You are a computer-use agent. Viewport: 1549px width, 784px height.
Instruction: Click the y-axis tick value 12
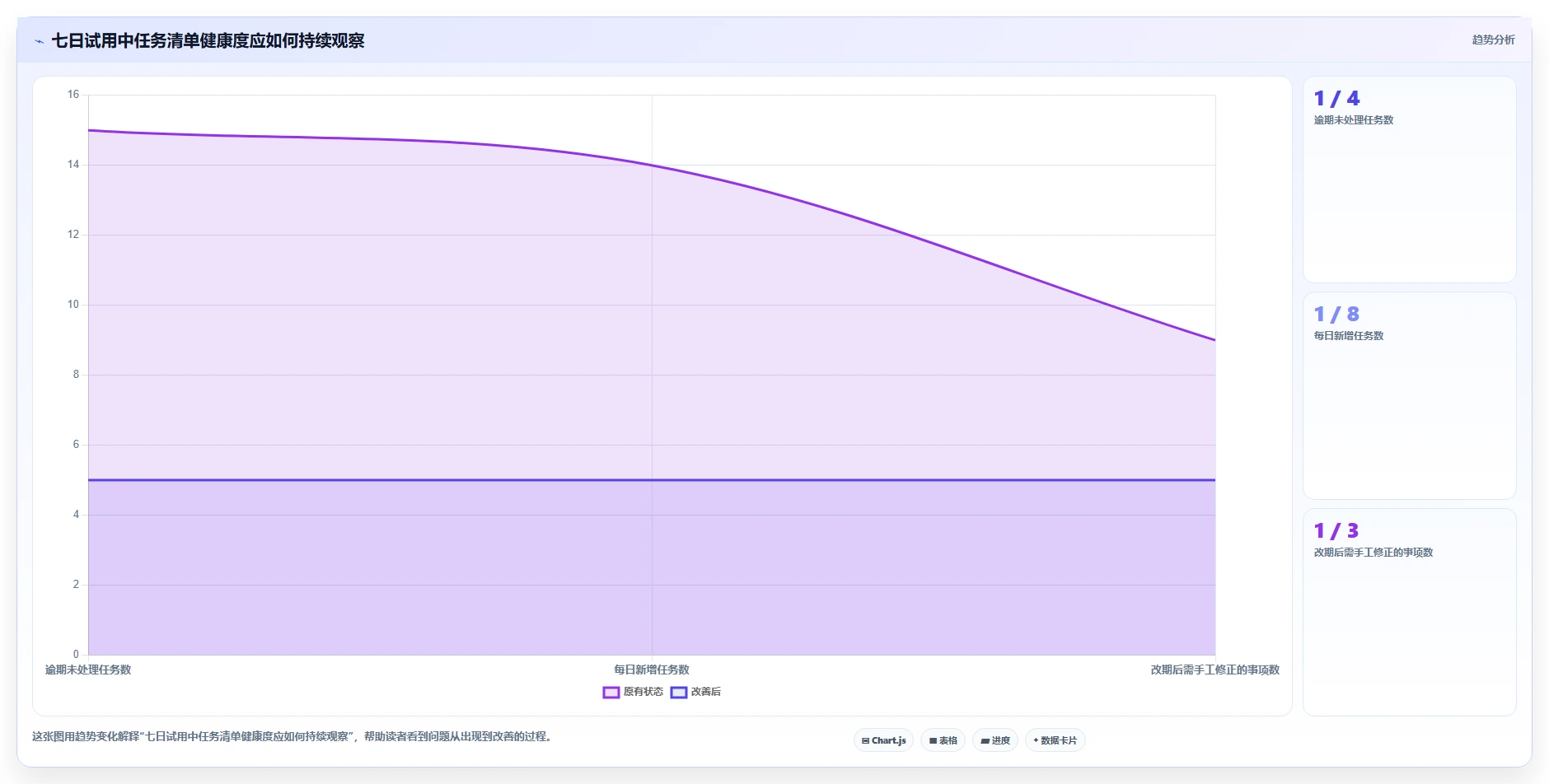(x=73, y=235)
